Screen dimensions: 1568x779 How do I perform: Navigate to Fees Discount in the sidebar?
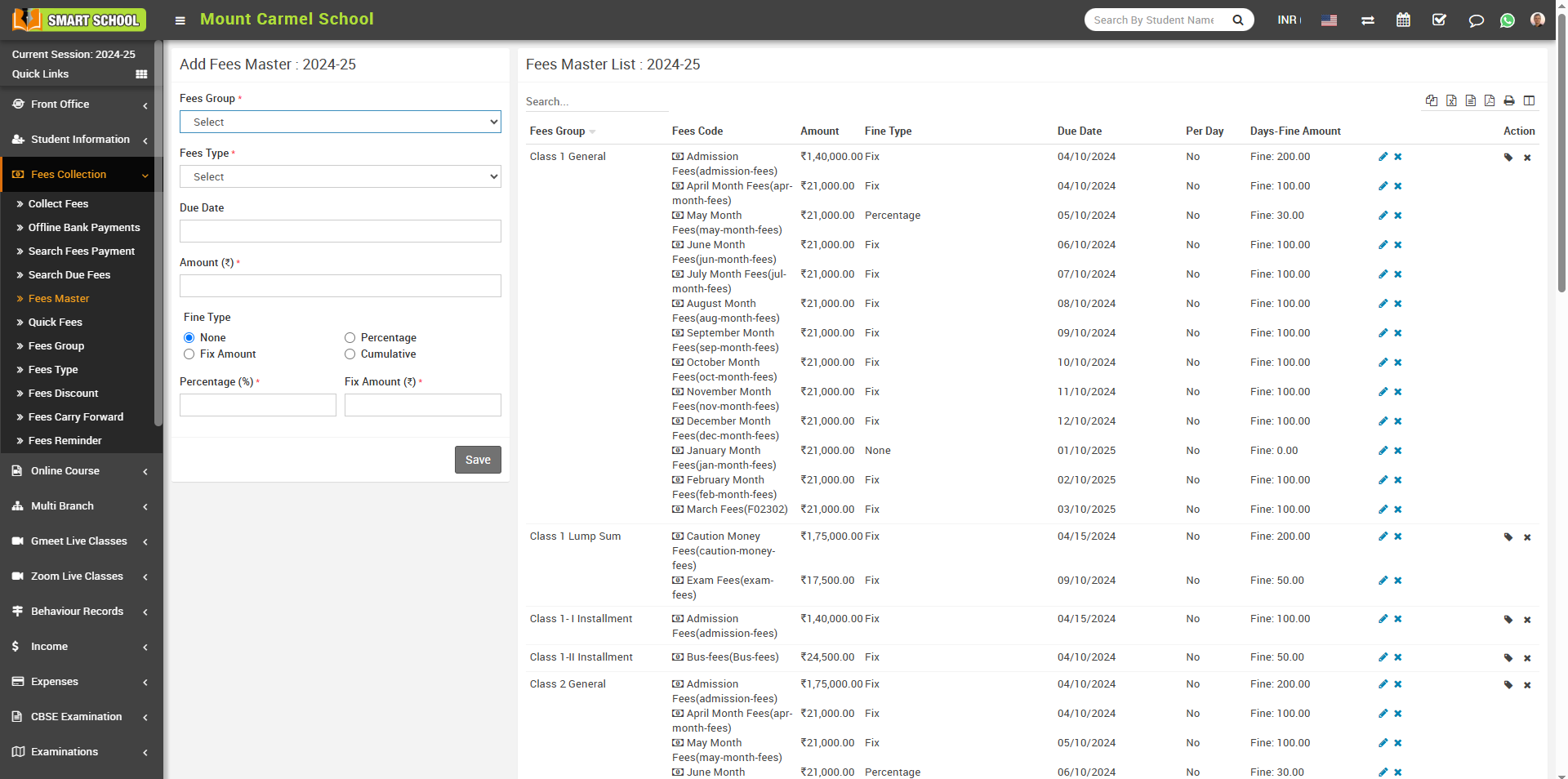pyautogui.click(x=64, y=393)
